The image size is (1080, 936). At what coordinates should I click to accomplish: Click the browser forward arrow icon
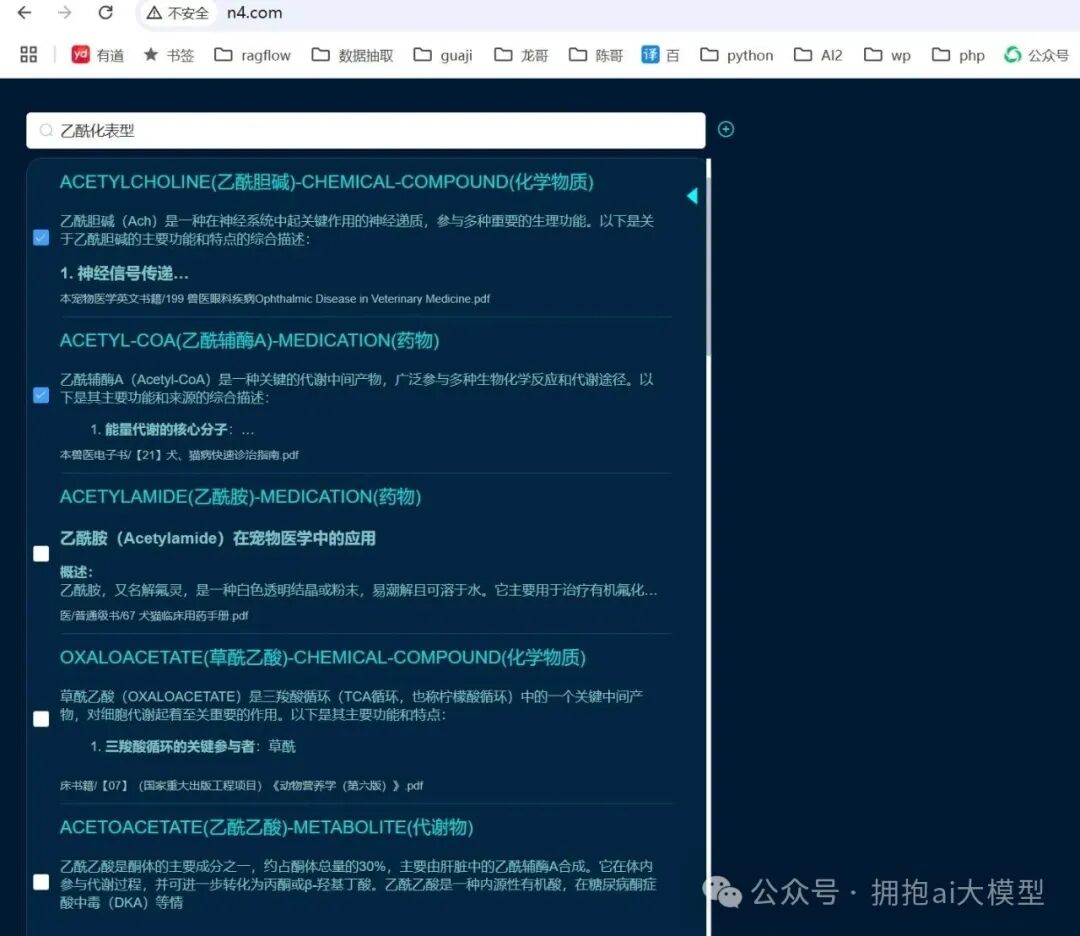[x=65, y=14]
